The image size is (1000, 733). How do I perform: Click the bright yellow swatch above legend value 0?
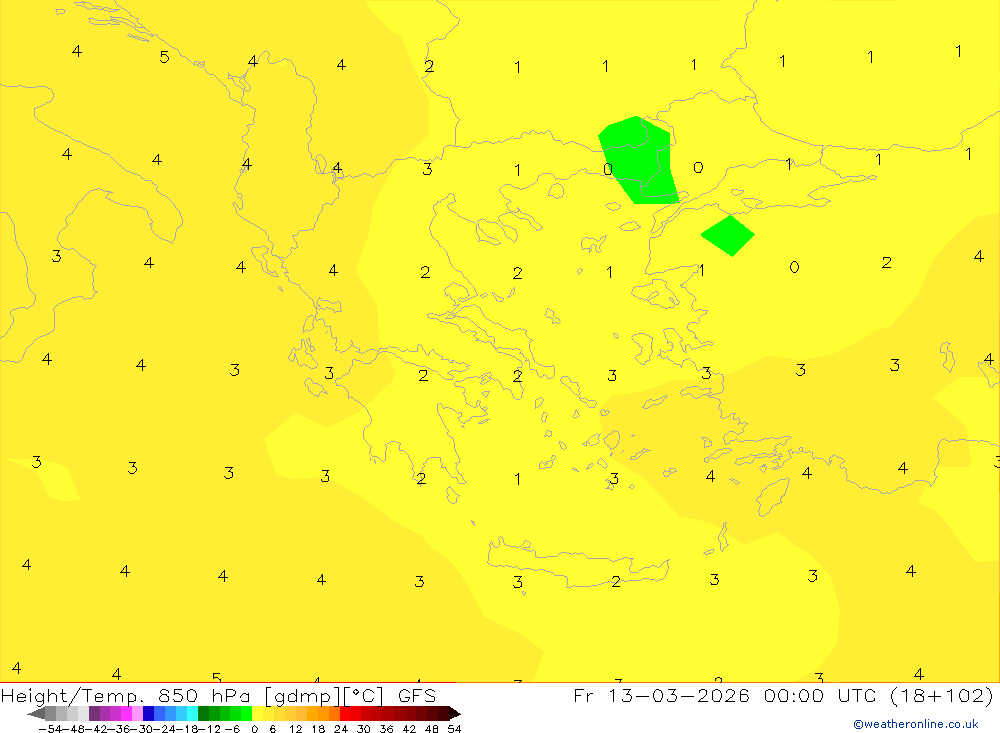tap(258, 714)
